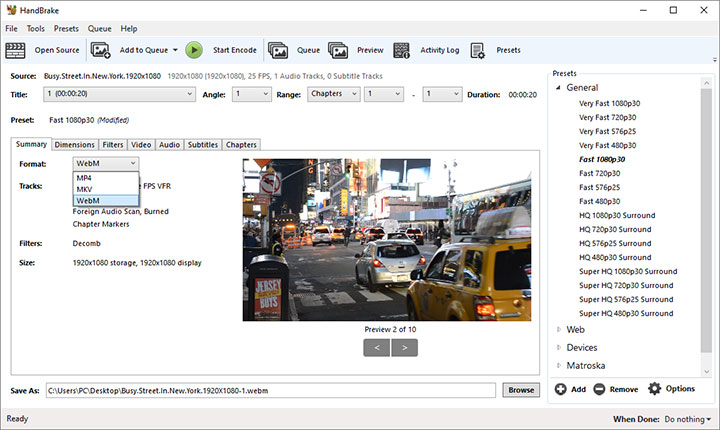Screen dimensions: 720x430
Task: Click the Add preset plus icon
Action: click(561, 388)
